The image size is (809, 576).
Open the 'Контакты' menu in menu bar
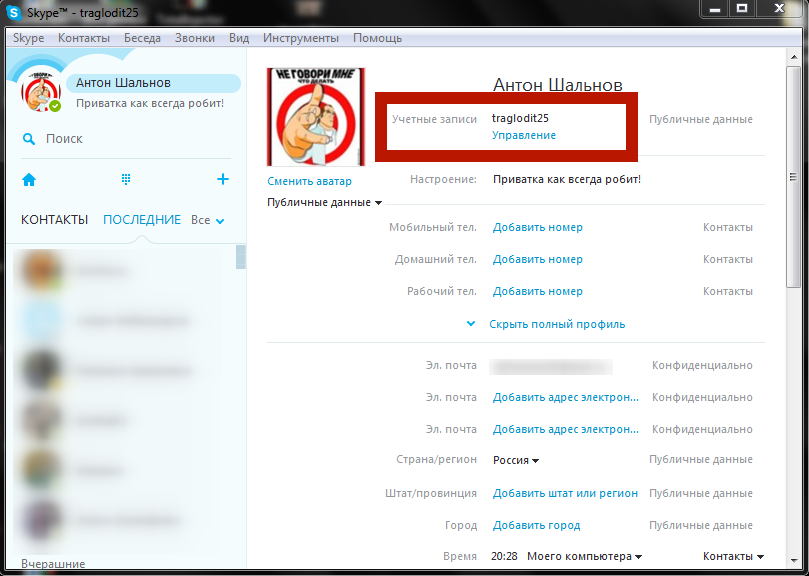84,38
